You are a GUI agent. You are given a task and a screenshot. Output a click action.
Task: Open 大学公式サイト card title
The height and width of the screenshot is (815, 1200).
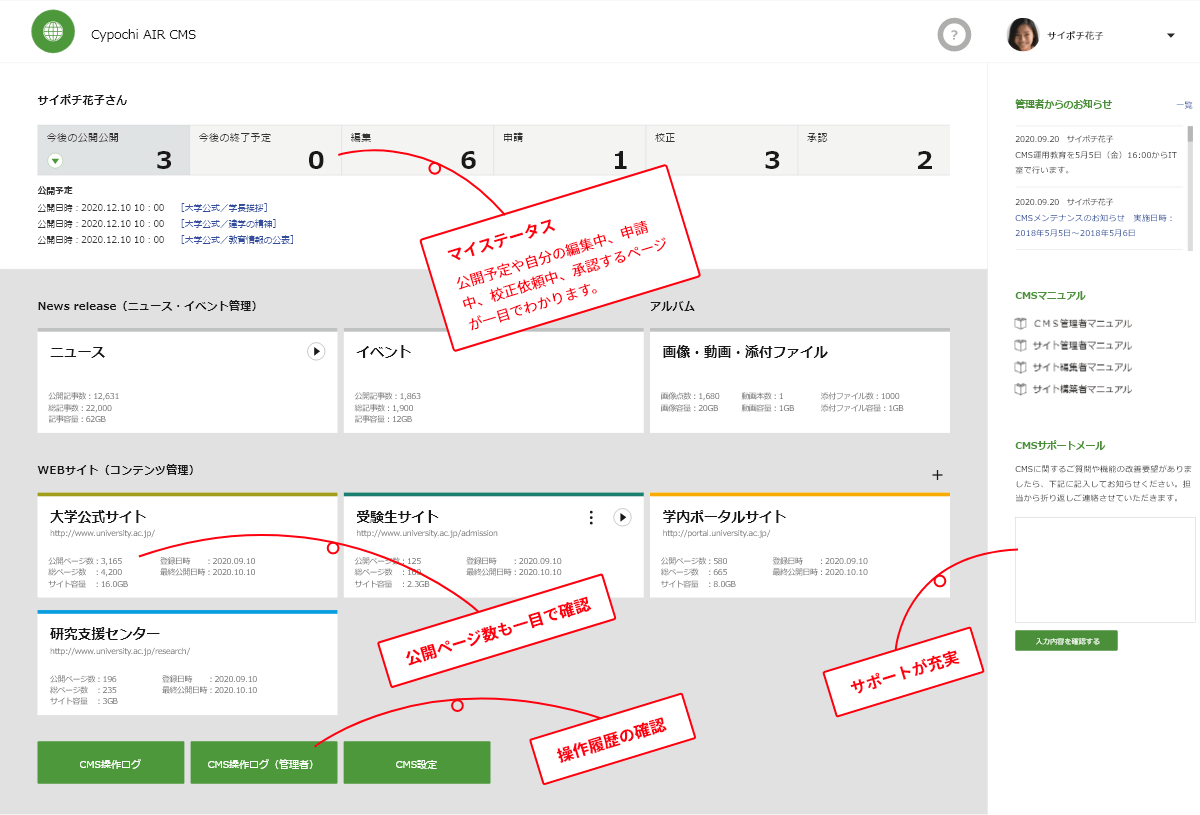click(98, 517)
